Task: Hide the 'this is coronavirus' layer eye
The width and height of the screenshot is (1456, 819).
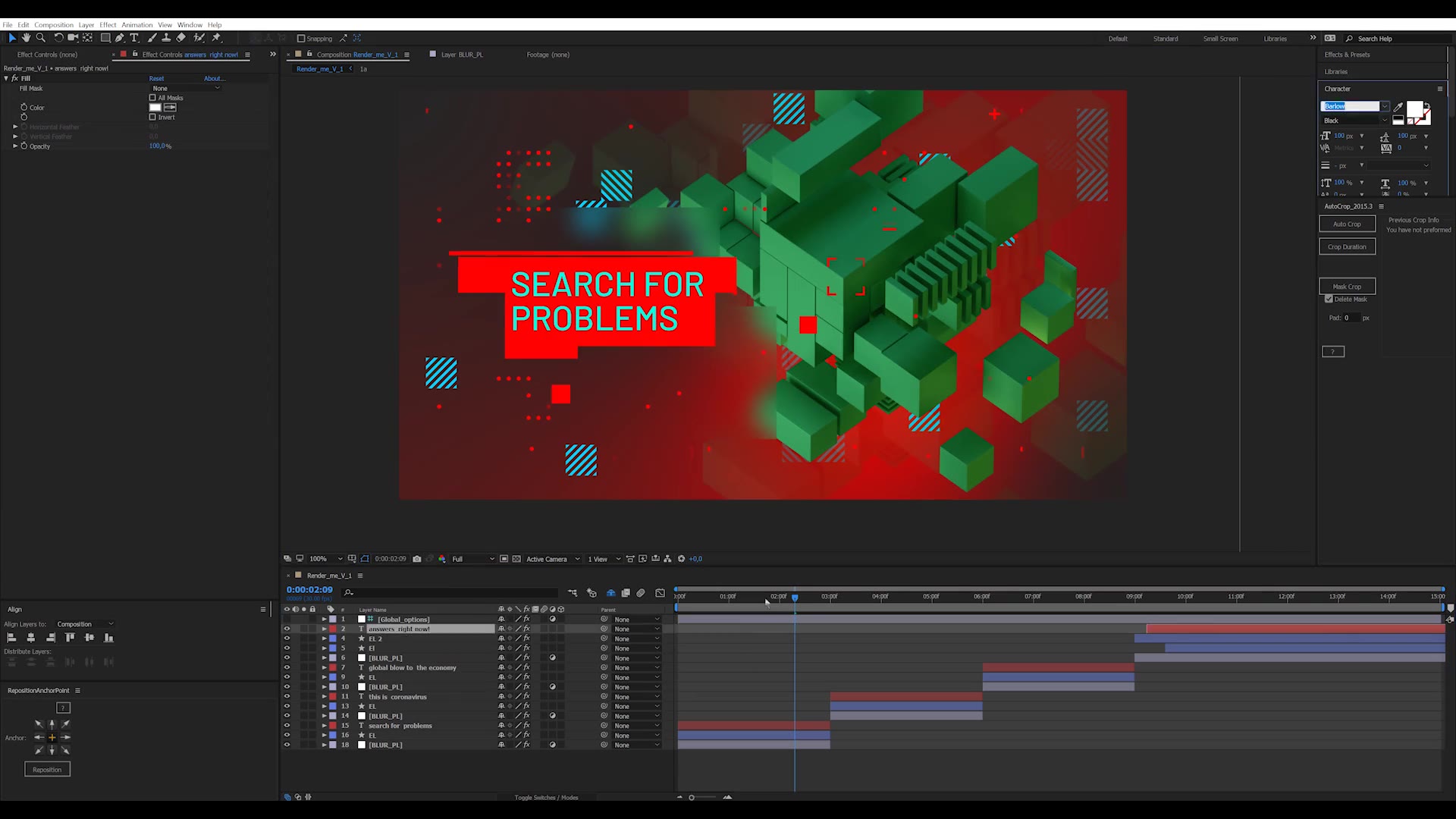Action: pyautogui.click(x=287, y=697)
